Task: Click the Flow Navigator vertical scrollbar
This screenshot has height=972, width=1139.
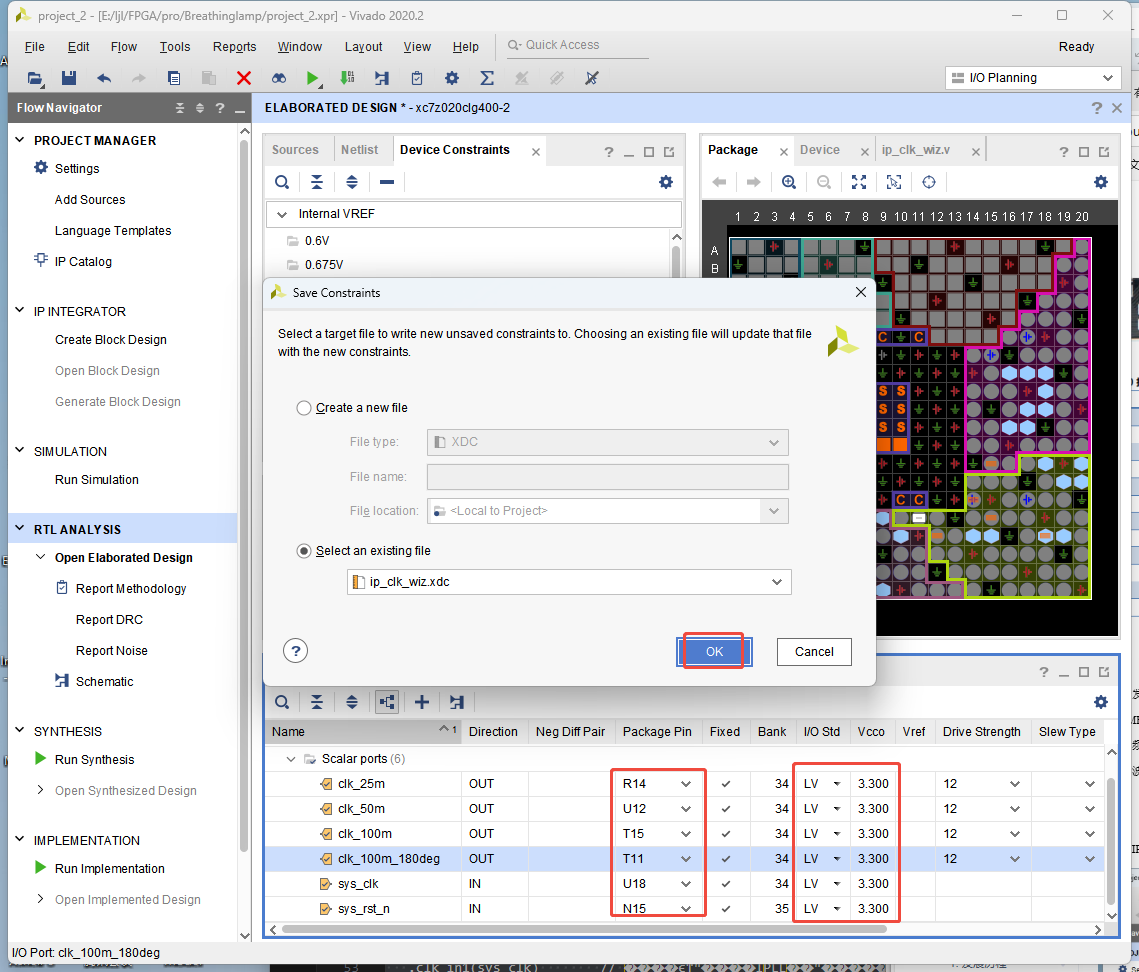Action: [244, 494]
